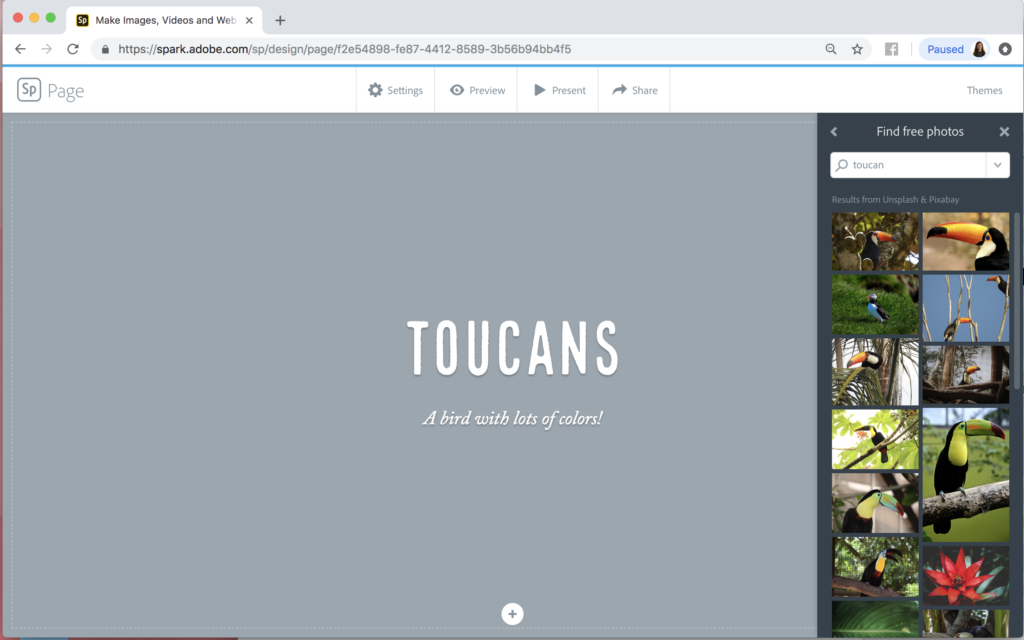Expand the photo search dropdown arrow
This screenshot has height=640, width=1024.
pyautogui.click(x=997, y=165)
